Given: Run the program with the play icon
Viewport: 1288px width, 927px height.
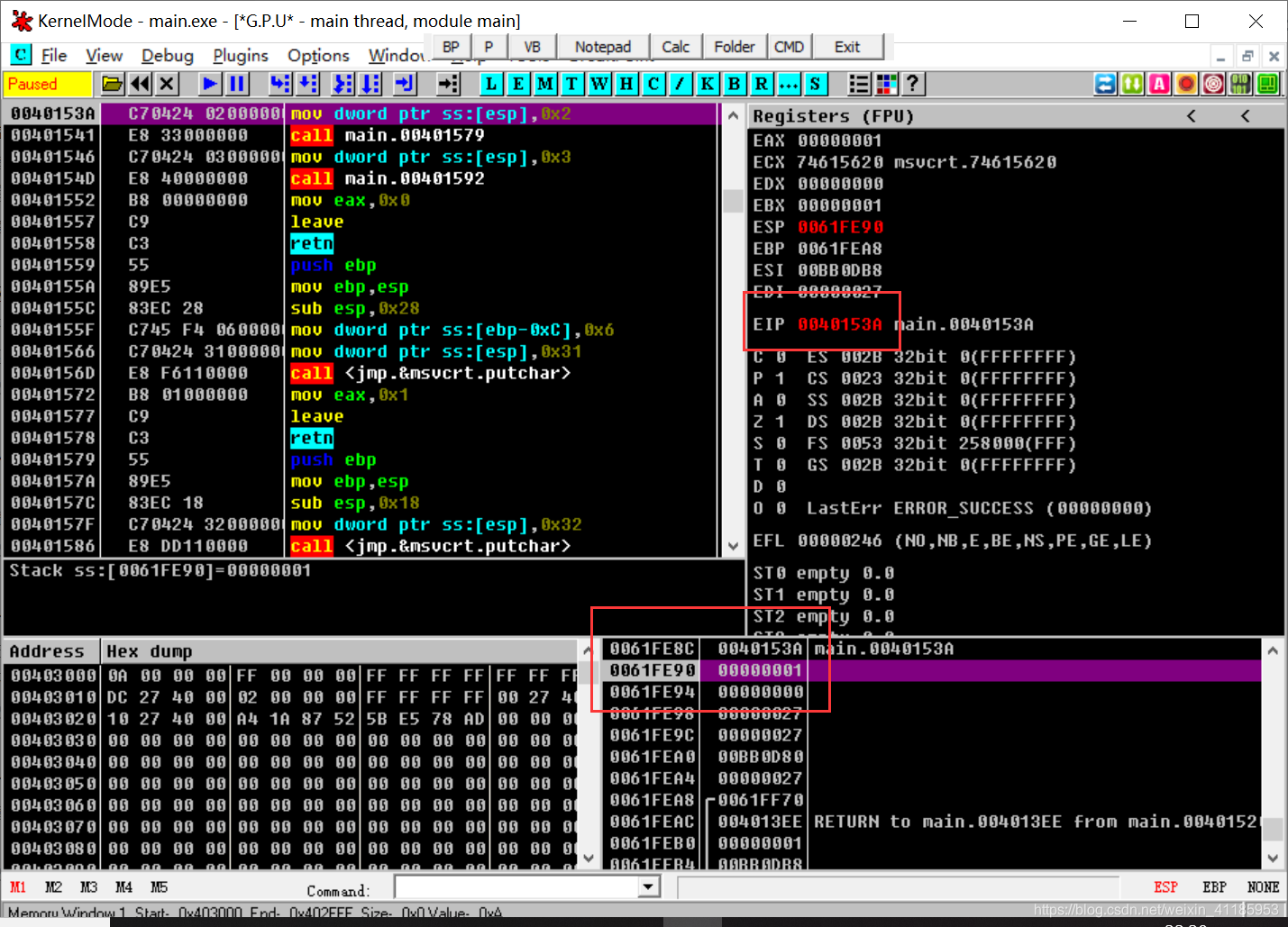Looking at the screenshot, I should (x=210, y=84).
